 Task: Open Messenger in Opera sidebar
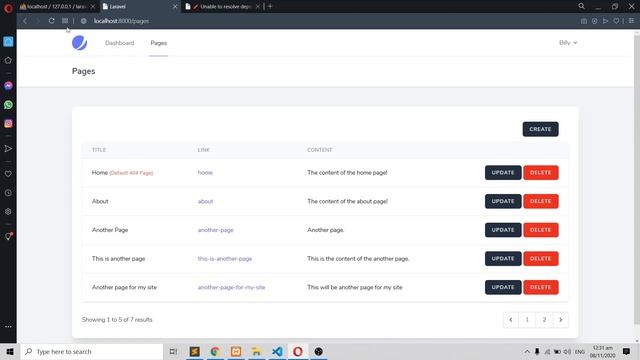click(8, 86)
